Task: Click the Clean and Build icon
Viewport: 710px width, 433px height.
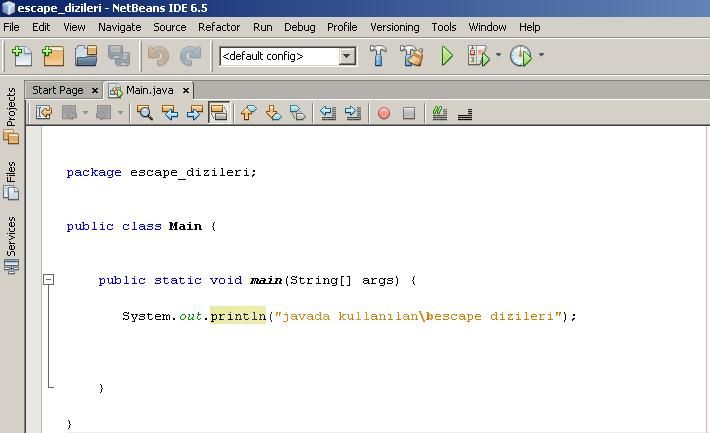Action: pyautogui.click(x=412, y=56)
